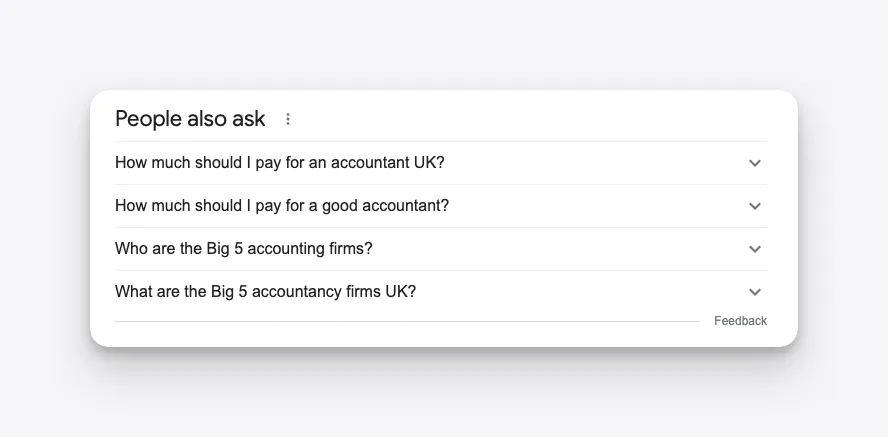The image size is (888, 437).
Task: Expand 'Who are the Big 5 accounting firms?'
Action: 244,249
